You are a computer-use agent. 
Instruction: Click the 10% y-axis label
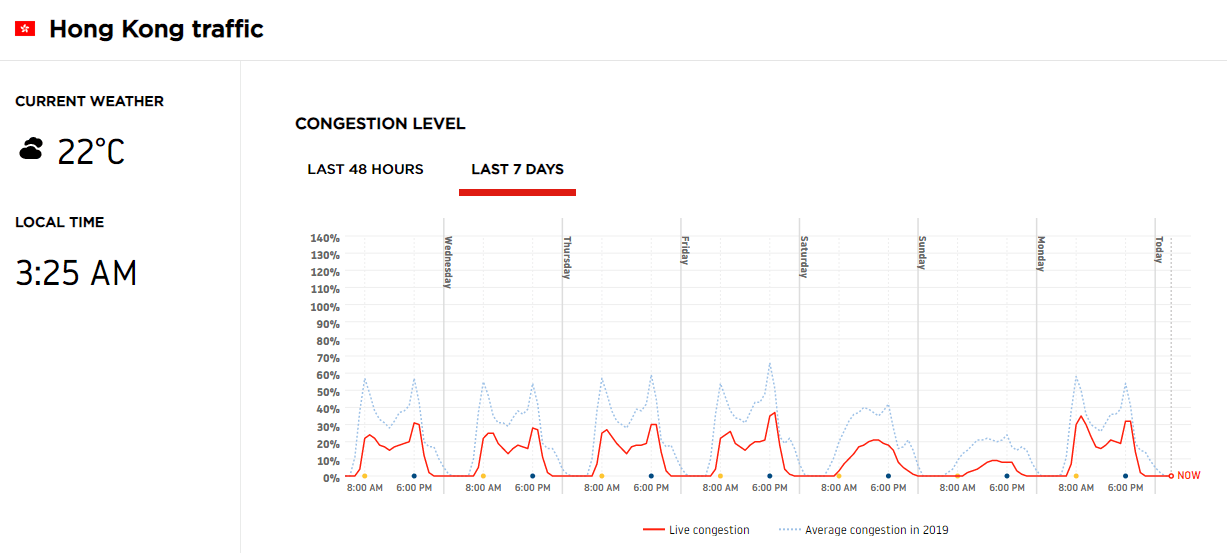click(328, 460)
